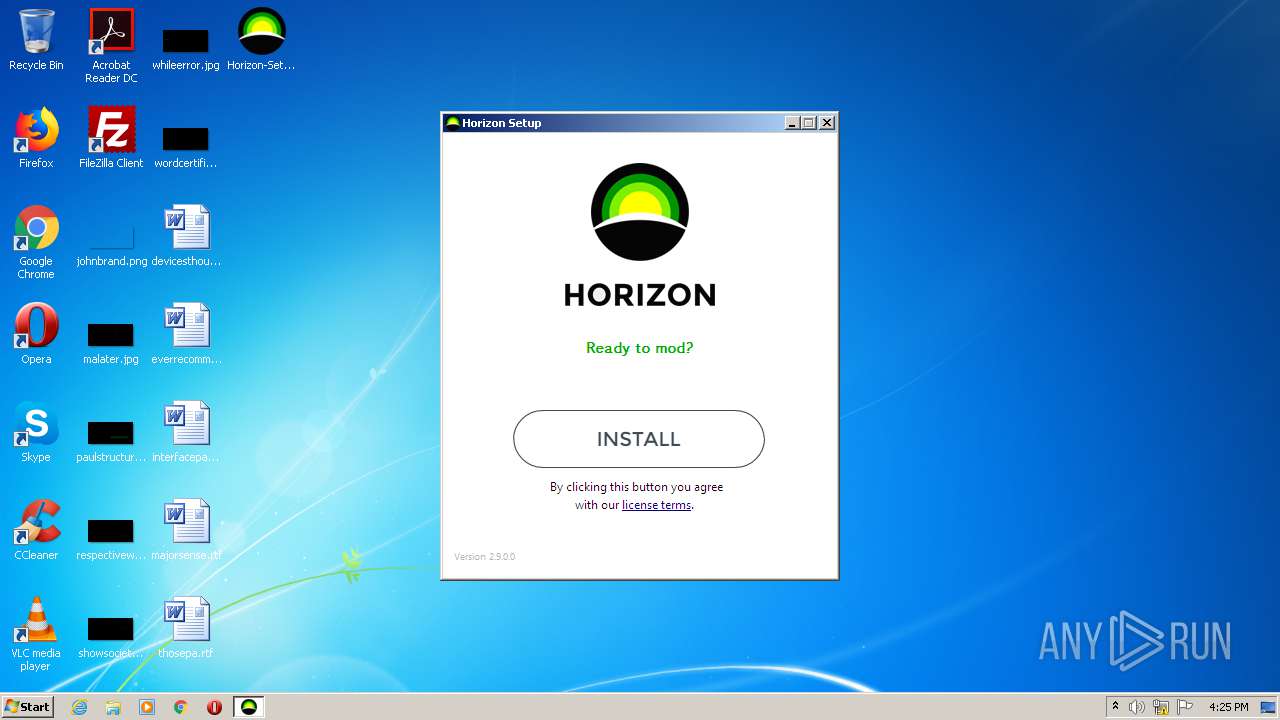Select the Google Chrome desktop shortcut
This screenshot has height=720, width=1280.
click(x=36, y=242)
